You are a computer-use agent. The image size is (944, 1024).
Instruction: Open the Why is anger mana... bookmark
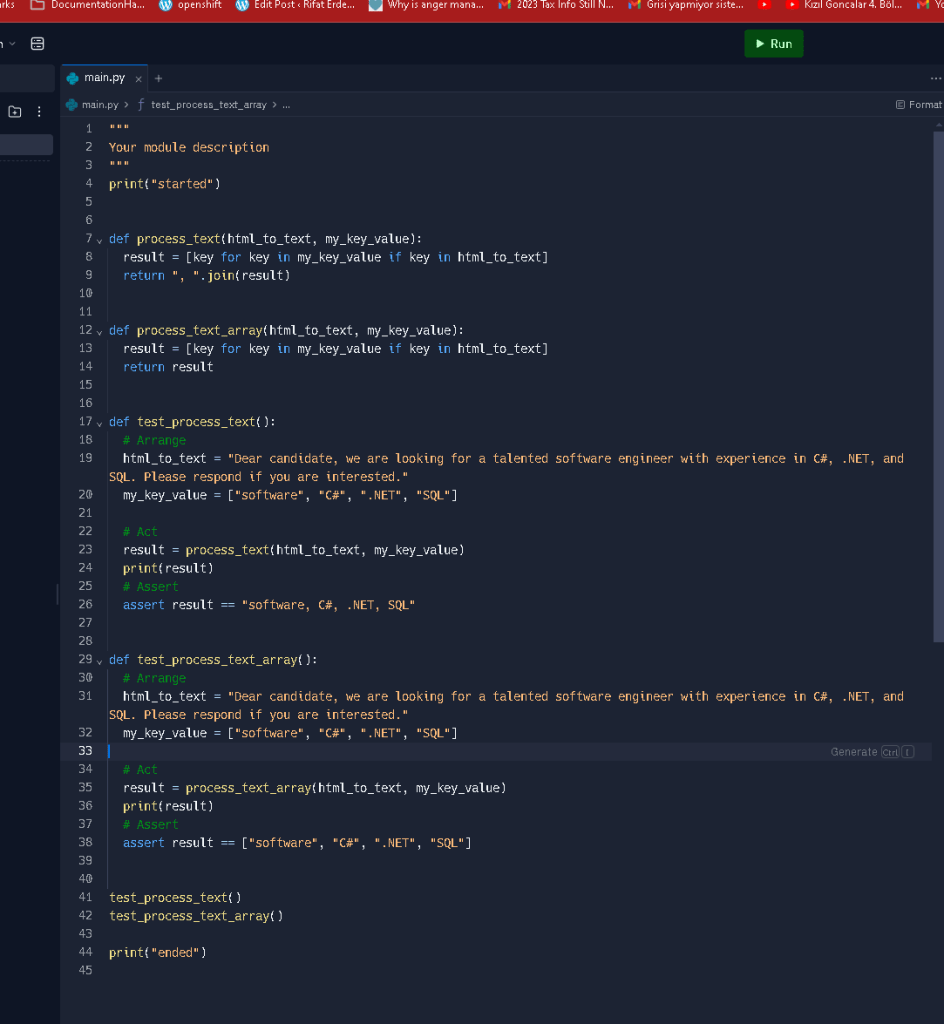pos(426,5)
